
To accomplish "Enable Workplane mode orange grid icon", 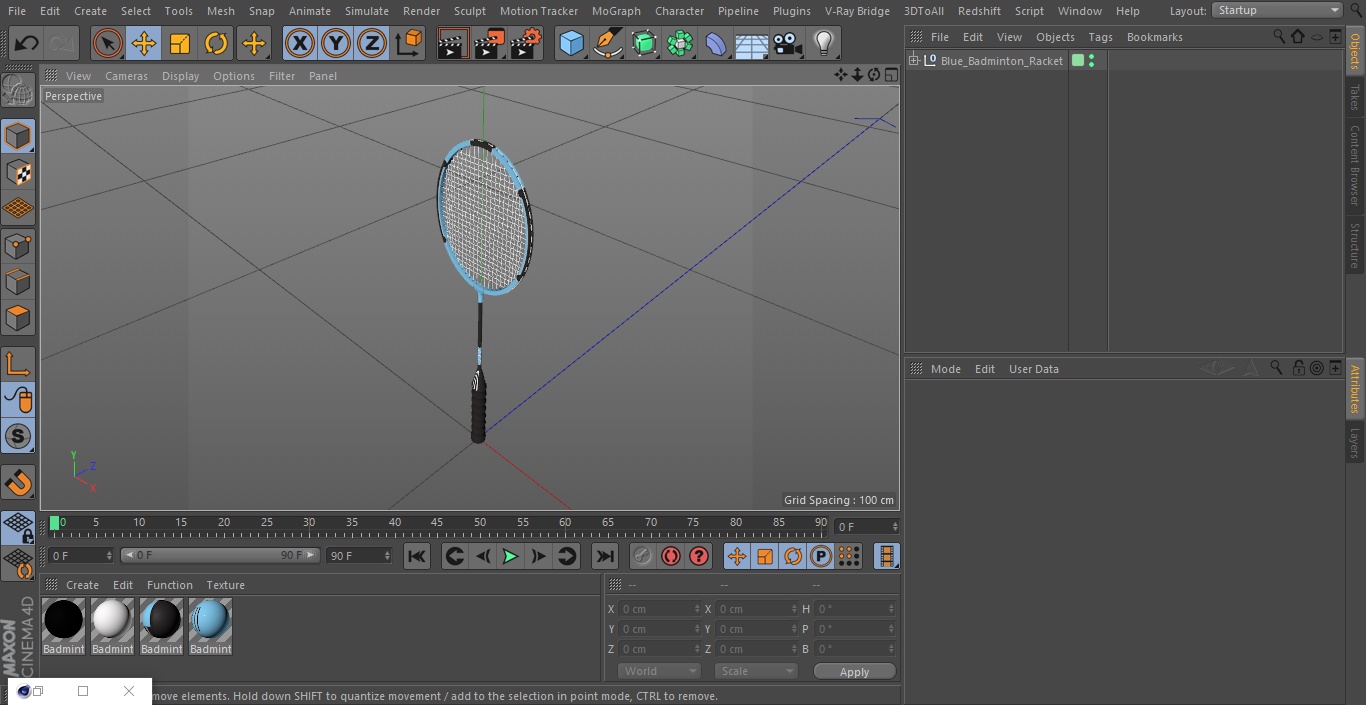I will click(x=18, y=208).
